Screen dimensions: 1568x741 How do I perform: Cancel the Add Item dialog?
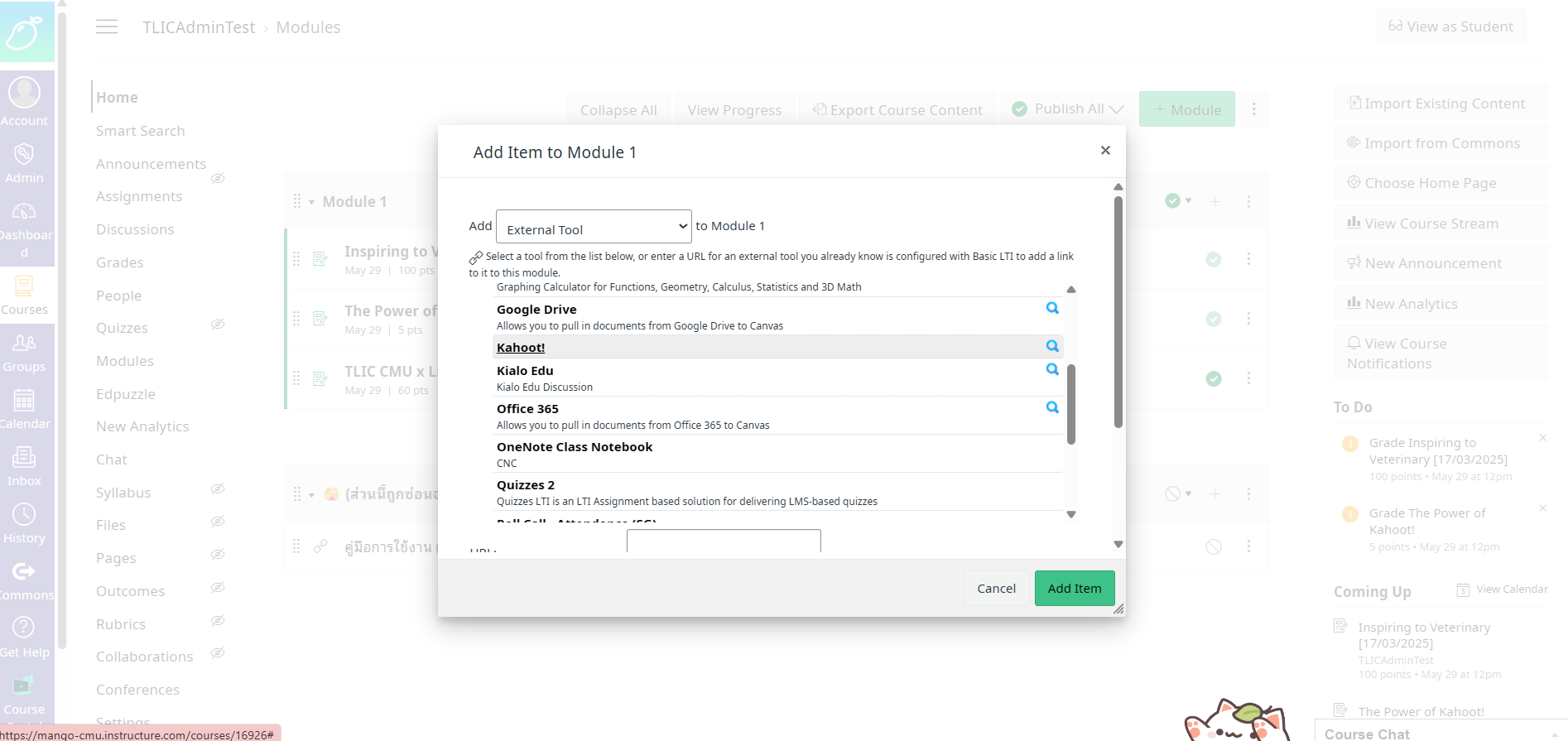click(x=996, y=589)
